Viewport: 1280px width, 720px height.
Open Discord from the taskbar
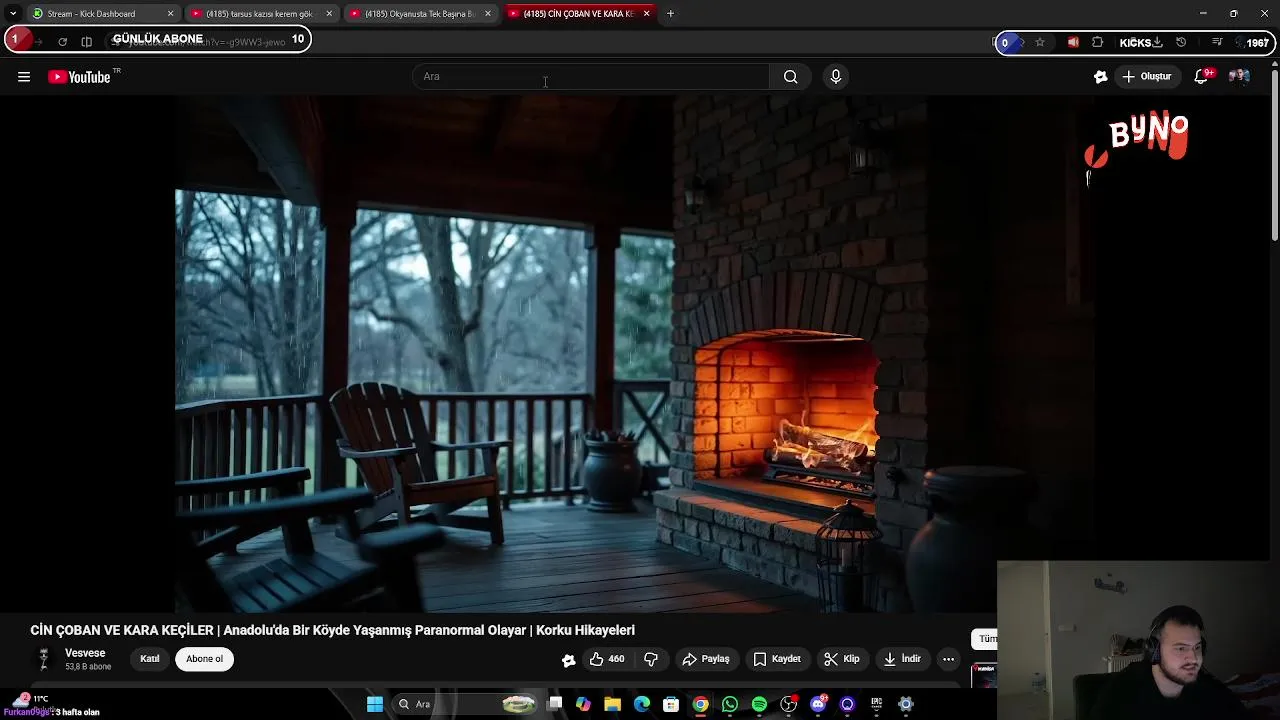(x=818, y=704)
